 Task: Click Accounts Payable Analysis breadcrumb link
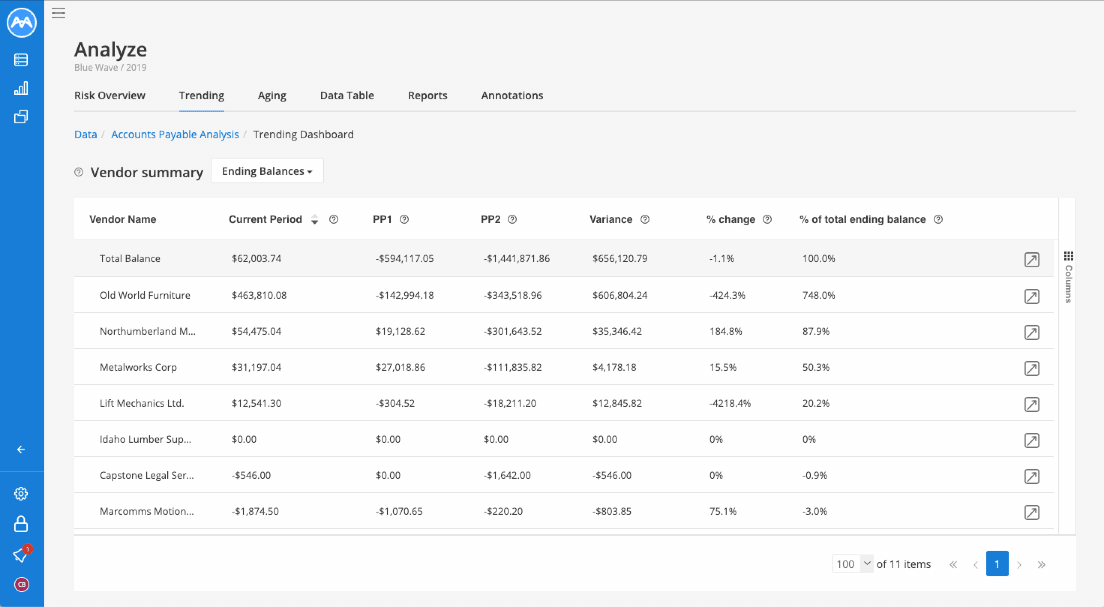tap(175, 134)
